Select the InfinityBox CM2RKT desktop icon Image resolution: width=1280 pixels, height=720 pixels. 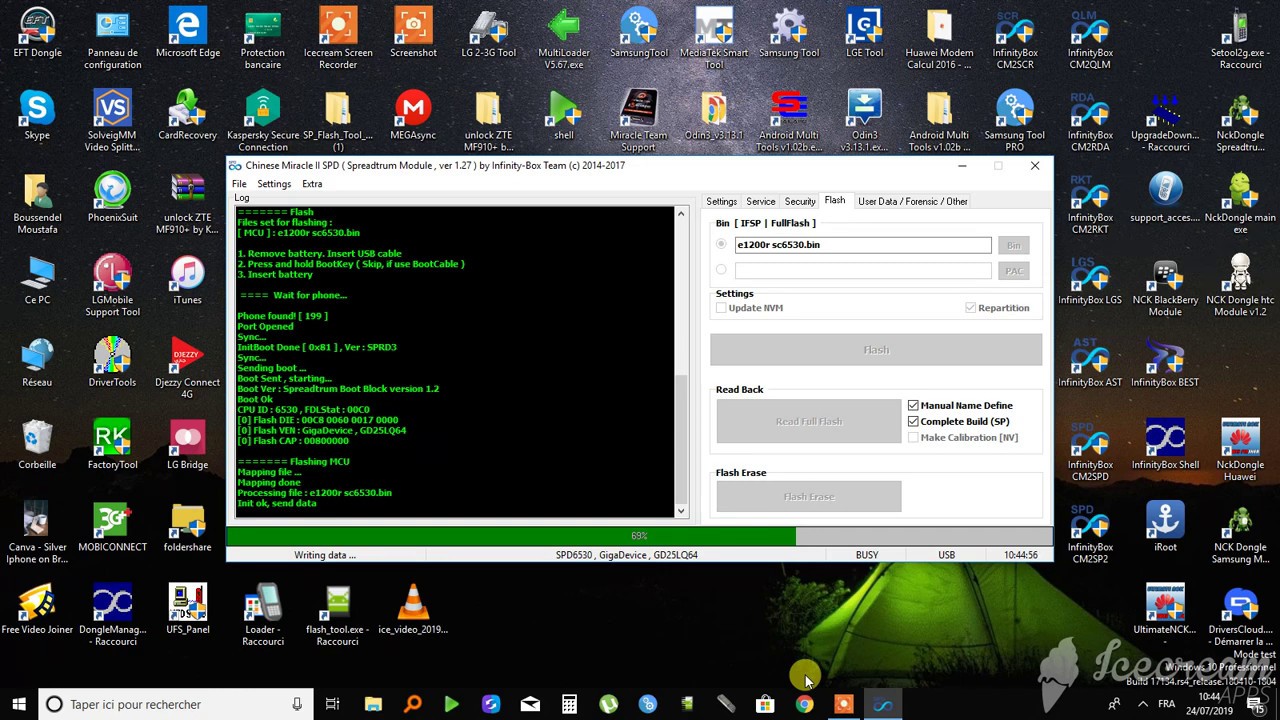pyautogui.click(x=1090, y=204)
